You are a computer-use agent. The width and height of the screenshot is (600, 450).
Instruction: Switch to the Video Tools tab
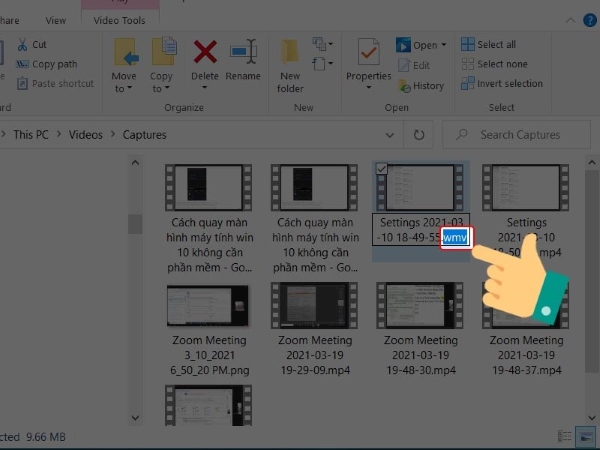pyautogui.click(x=118, y=20)
